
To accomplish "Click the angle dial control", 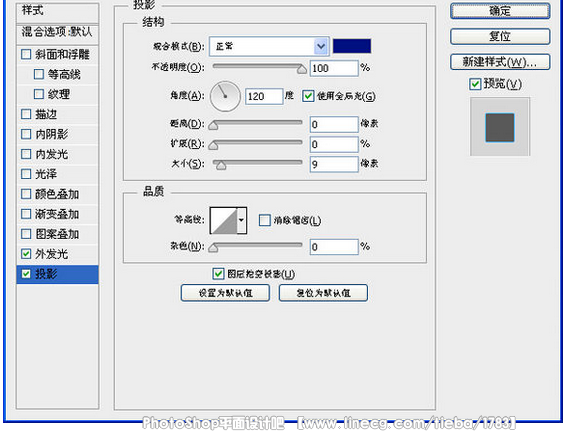I will pos(225,96).
